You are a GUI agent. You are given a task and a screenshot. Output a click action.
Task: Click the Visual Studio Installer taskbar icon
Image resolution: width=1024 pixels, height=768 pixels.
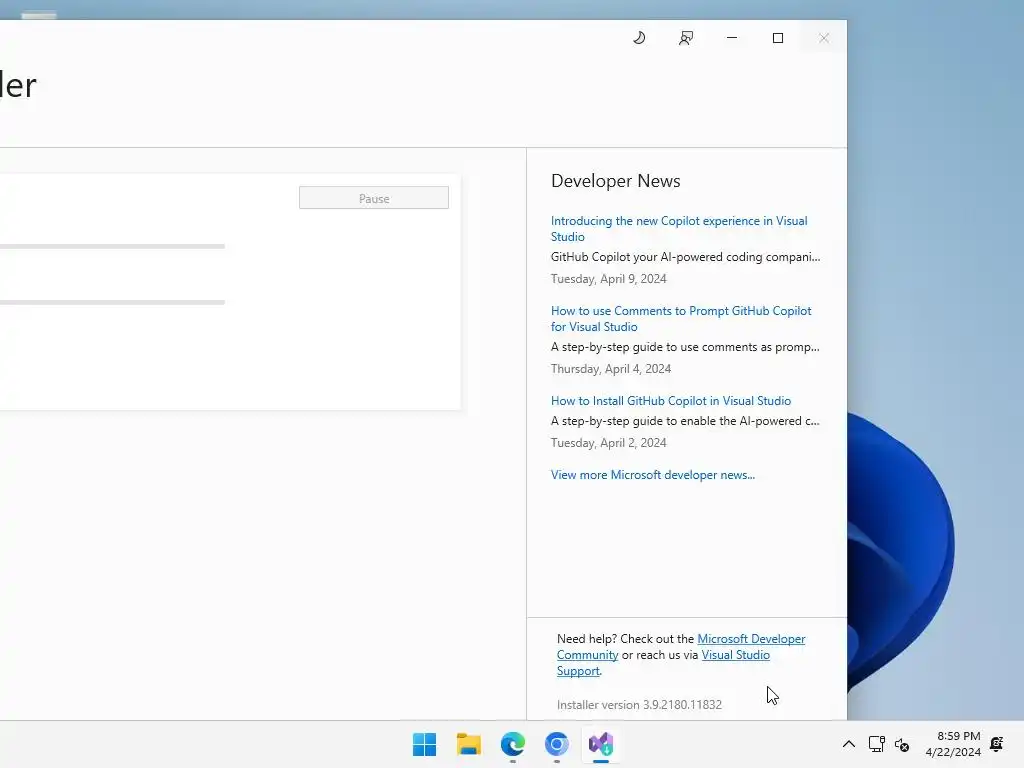pos(601,744)
